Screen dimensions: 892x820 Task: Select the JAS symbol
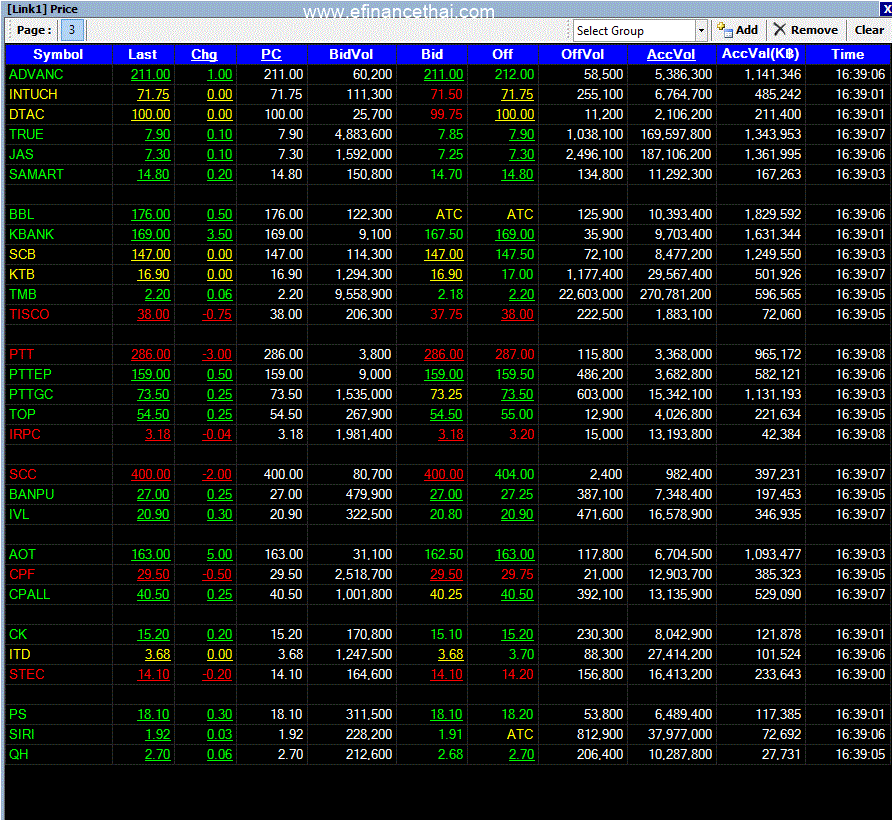[x=21, y=154]
